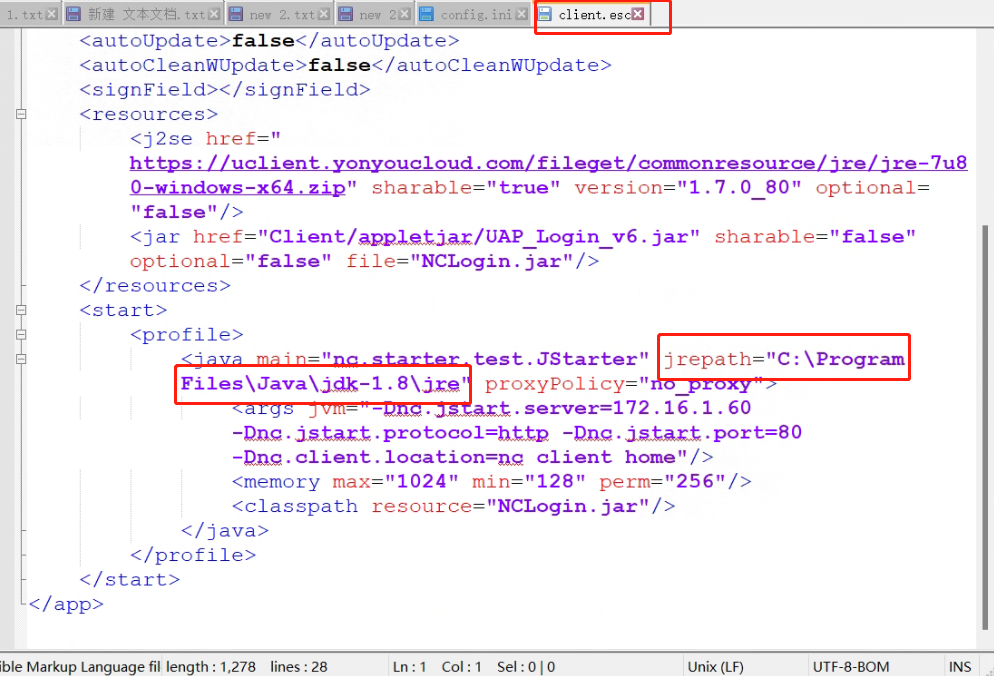
Task: Close the 1.txt tab
Action: [x=51, y=15]
